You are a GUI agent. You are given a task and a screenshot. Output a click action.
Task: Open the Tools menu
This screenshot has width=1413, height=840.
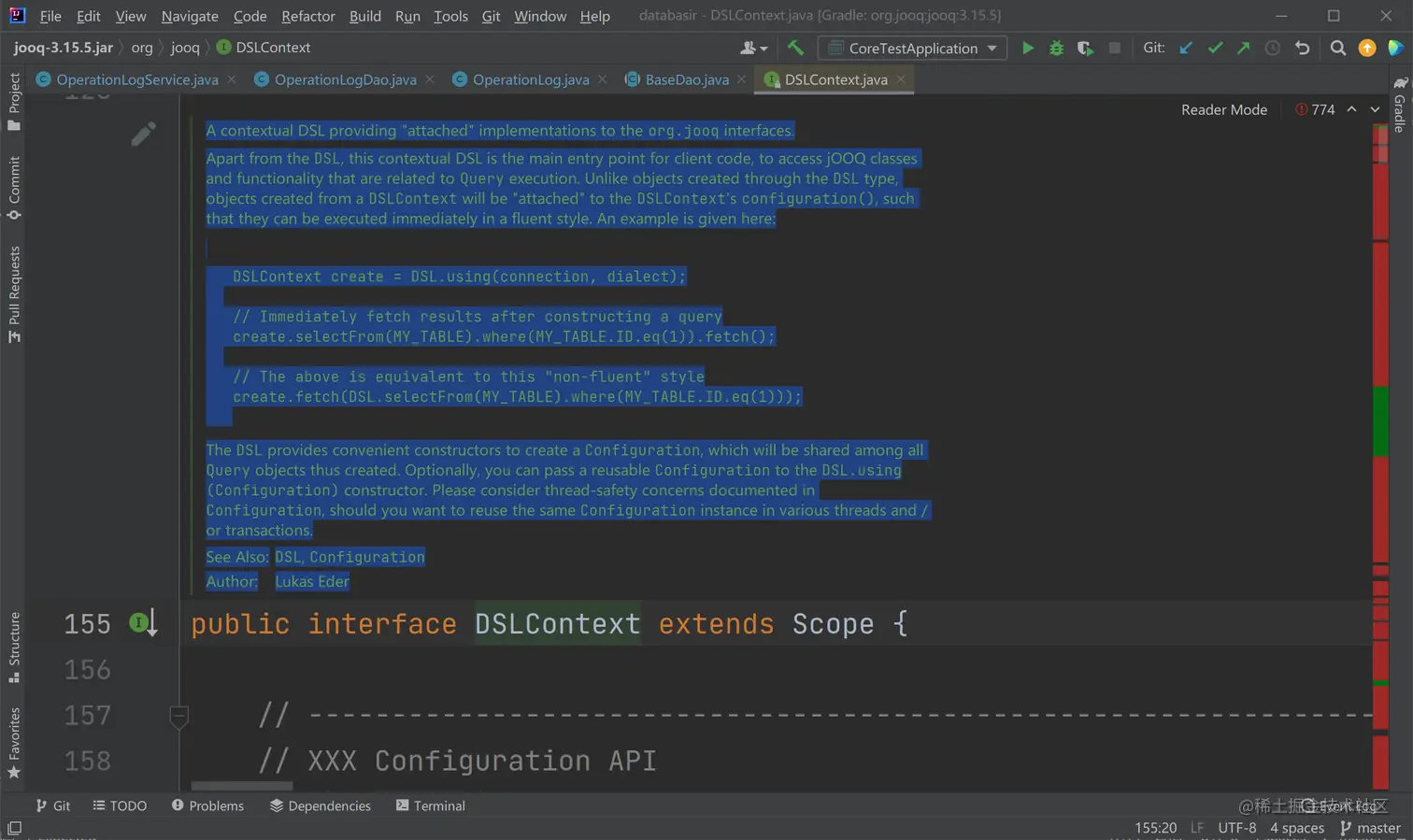coord(450,16)
